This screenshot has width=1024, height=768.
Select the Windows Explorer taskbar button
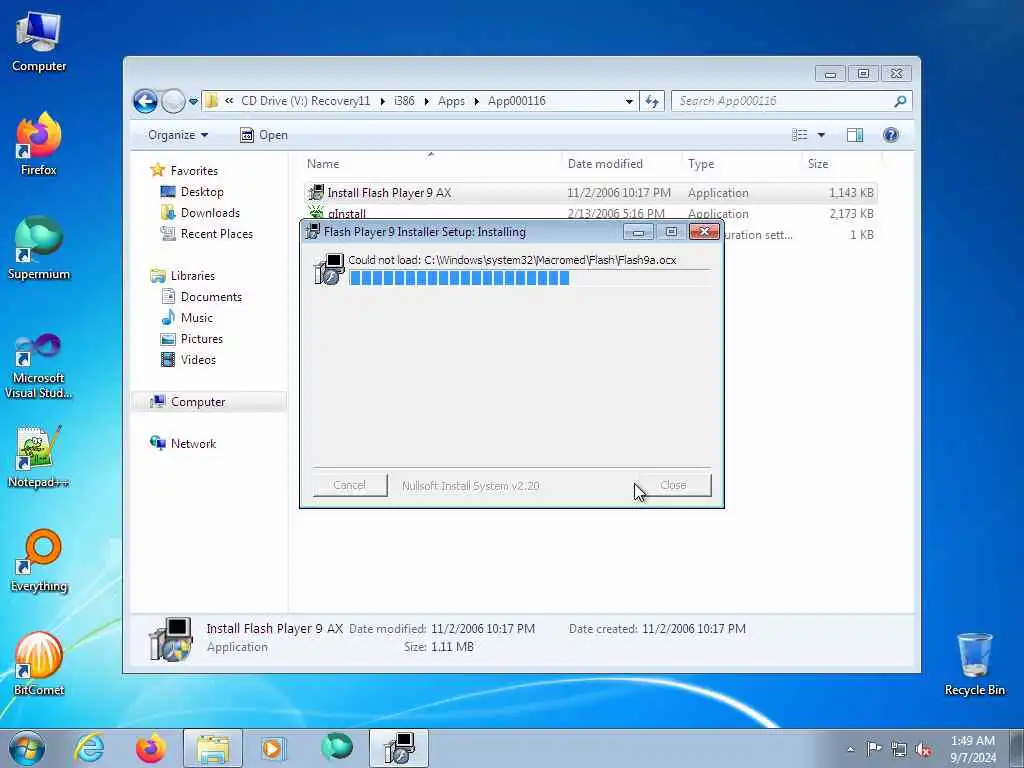pyautogui.click(x=213, y=748)
